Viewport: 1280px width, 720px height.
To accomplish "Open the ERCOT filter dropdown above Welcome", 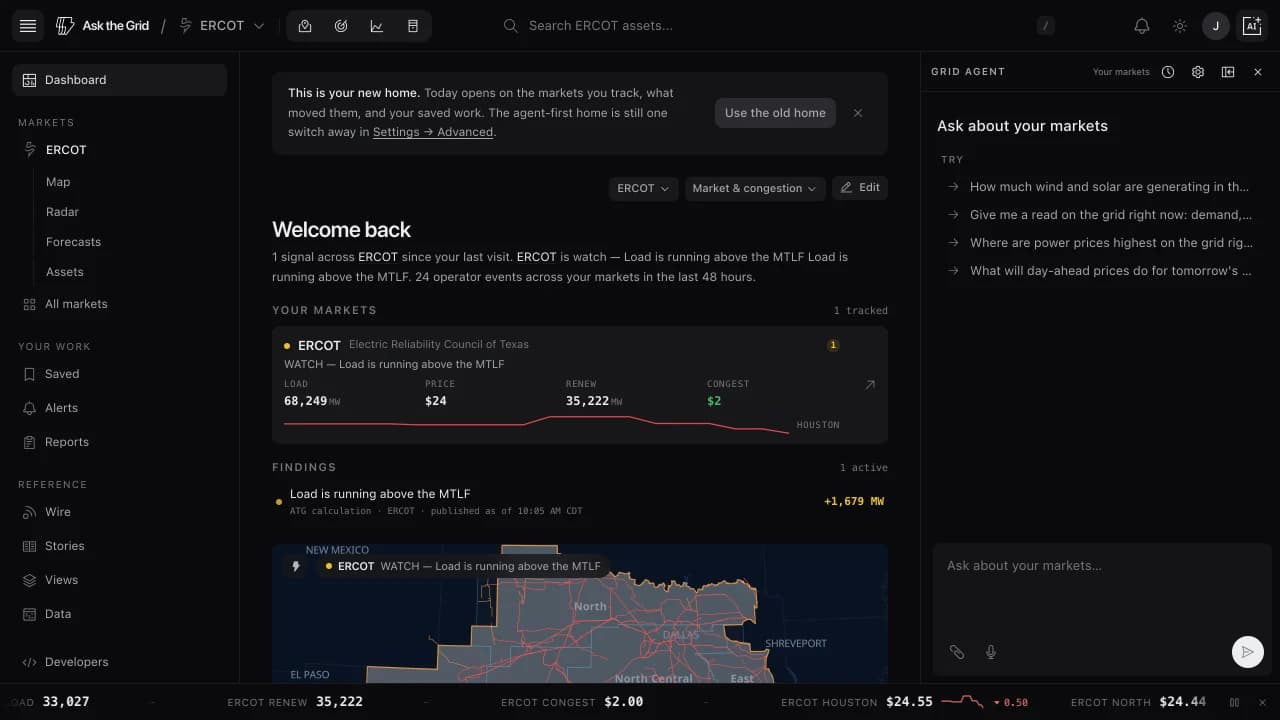I will pyautogui.click(x=644, y=188).
